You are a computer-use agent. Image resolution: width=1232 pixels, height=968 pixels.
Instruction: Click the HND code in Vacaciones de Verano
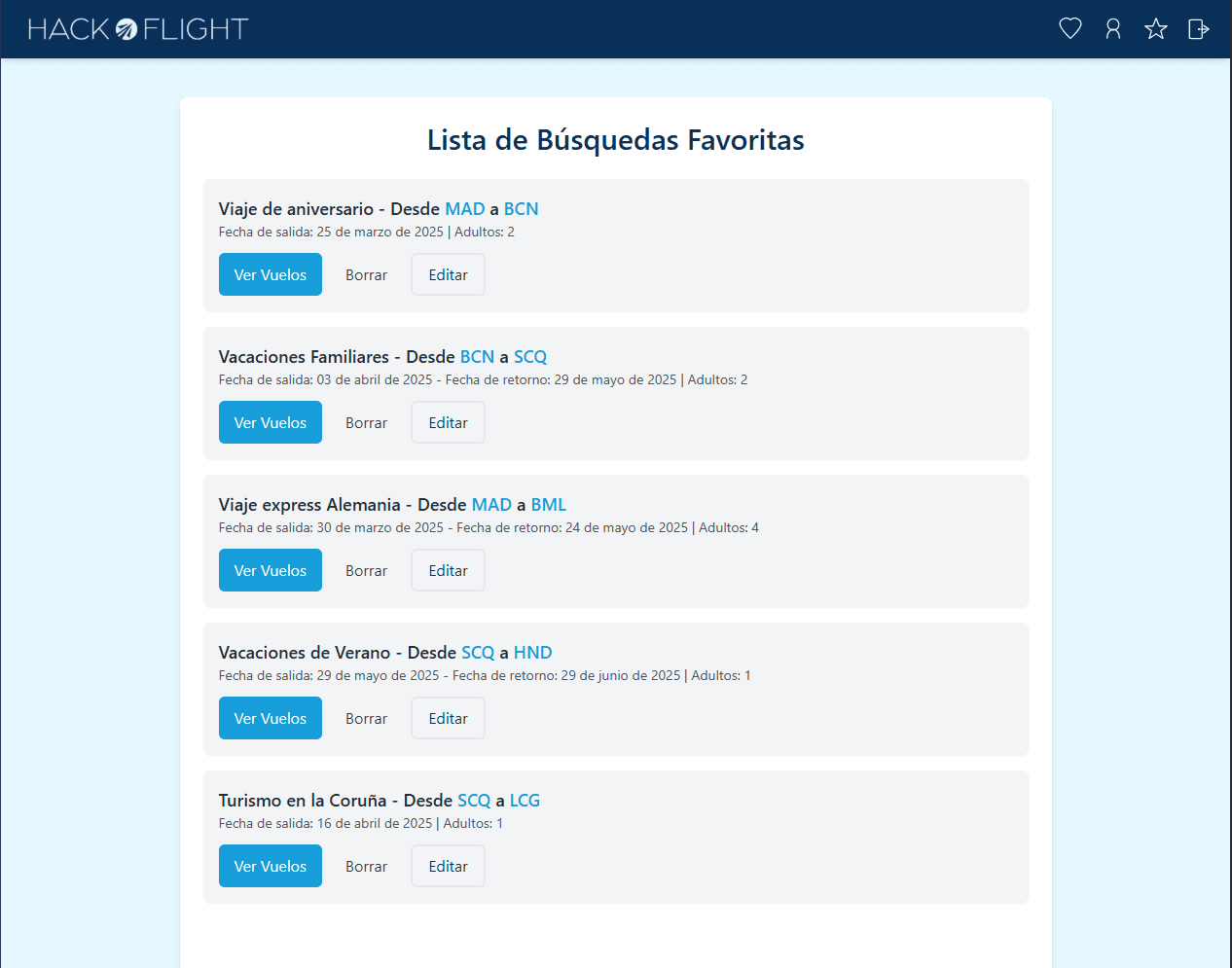pos(533,652)
